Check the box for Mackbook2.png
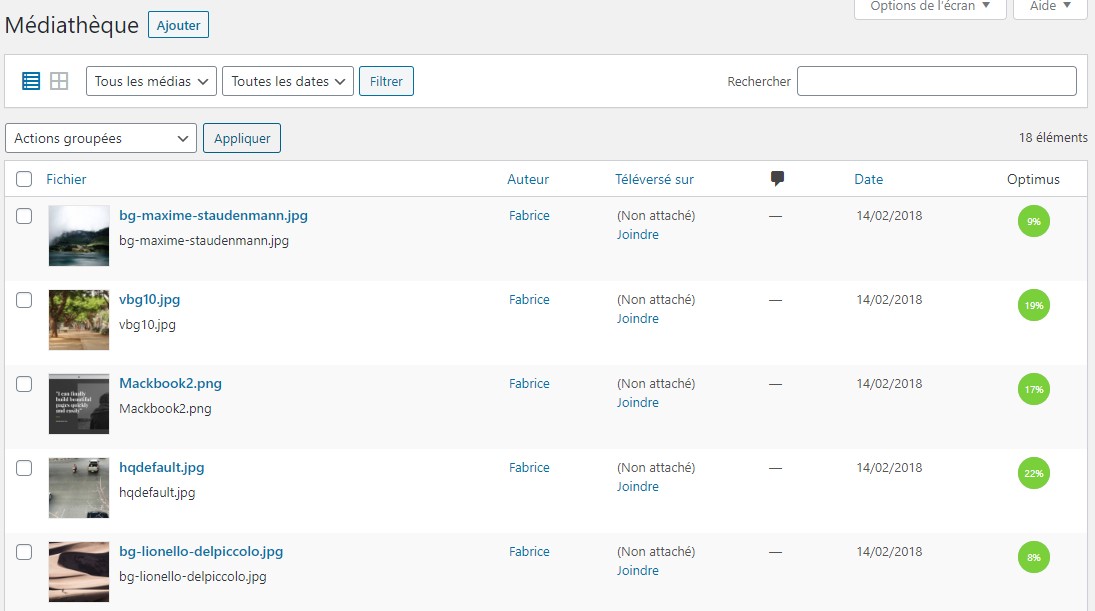The width and height of the screenshot is (1095, 611). pyautogui.click(x=24, y=383)
